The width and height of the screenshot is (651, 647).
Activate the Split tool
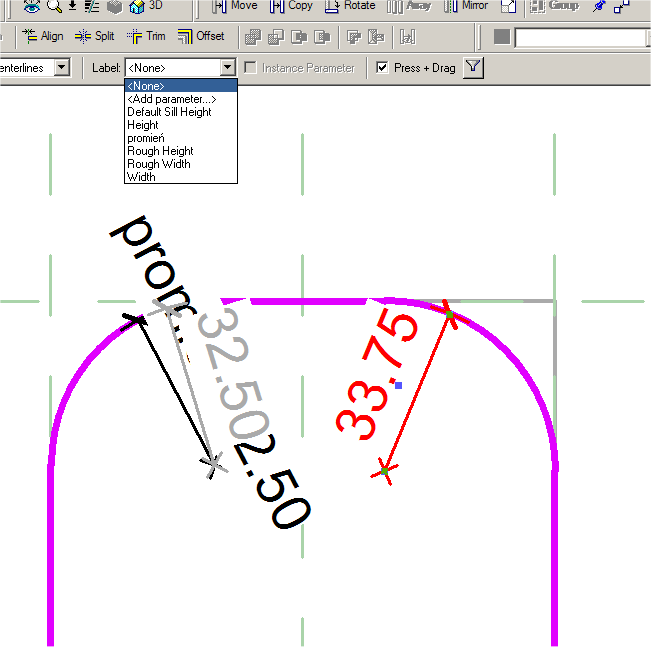[x=95, y=37]
